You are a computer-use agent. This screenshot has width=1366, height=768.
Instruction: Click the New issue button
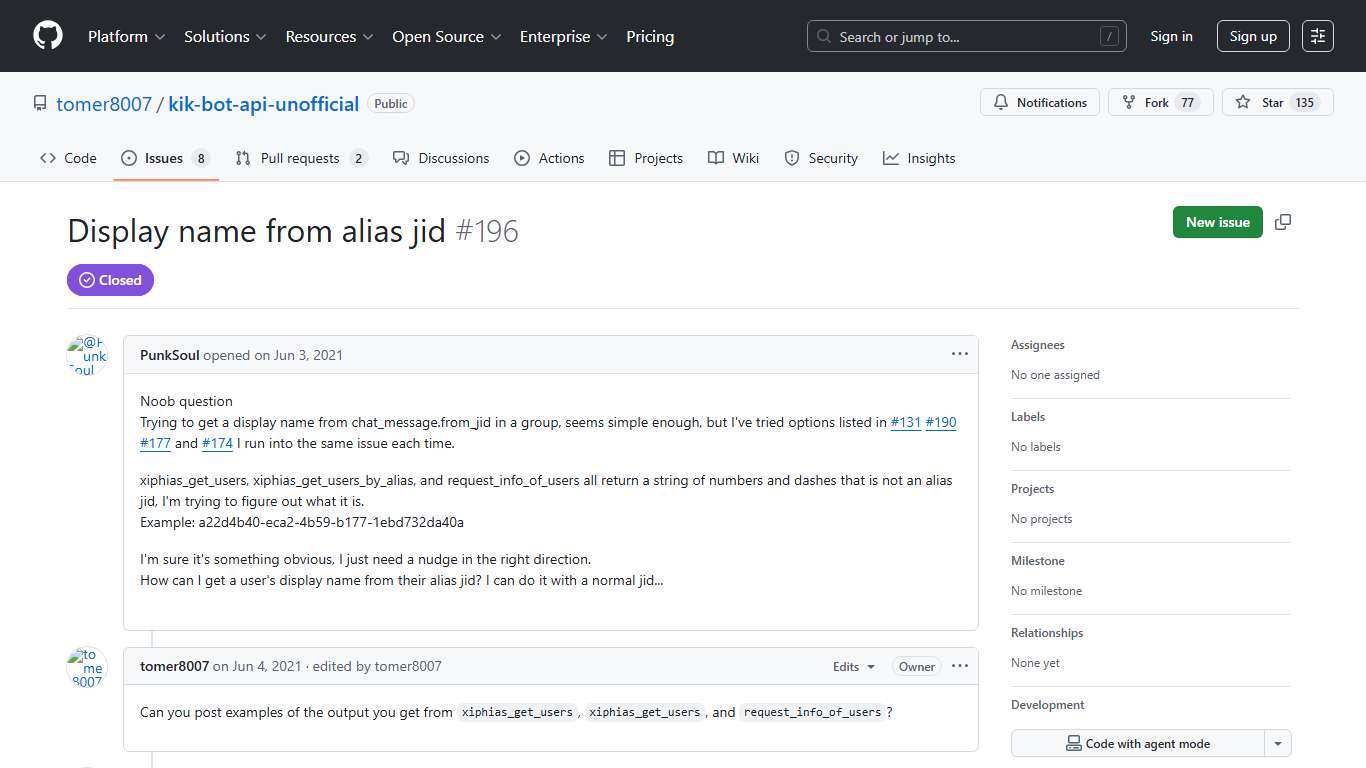pyautogui.click(x=1217, y=222)
